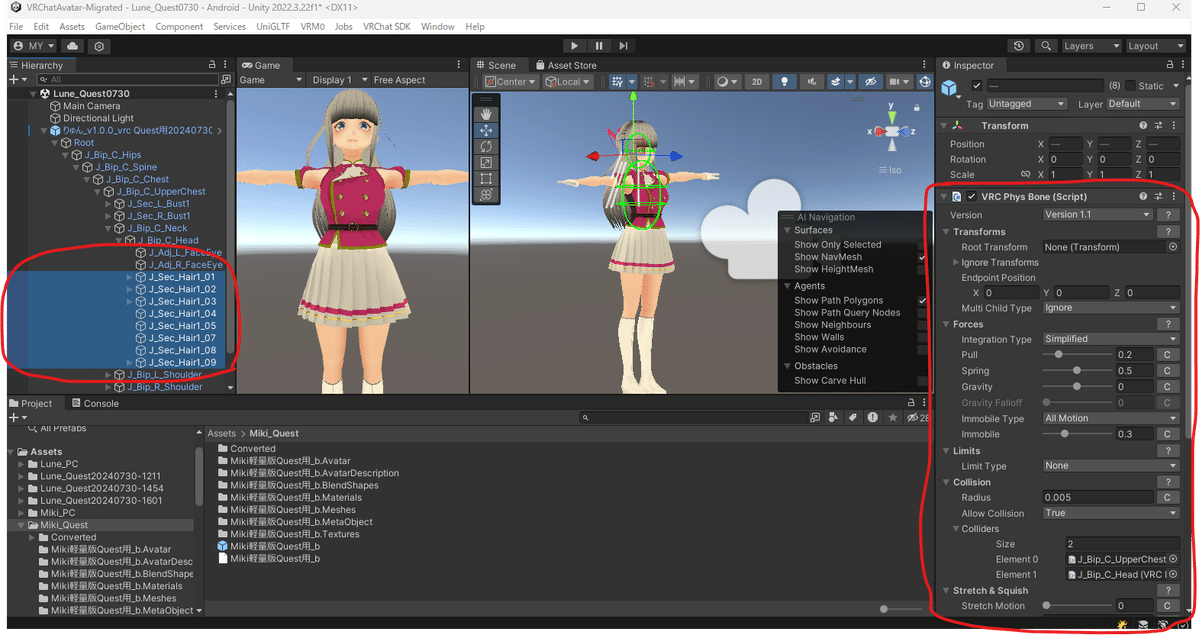Lock the Hierarchy panel padlock
This screenshot has width=1200, height=635.
[x=211, y=65]
